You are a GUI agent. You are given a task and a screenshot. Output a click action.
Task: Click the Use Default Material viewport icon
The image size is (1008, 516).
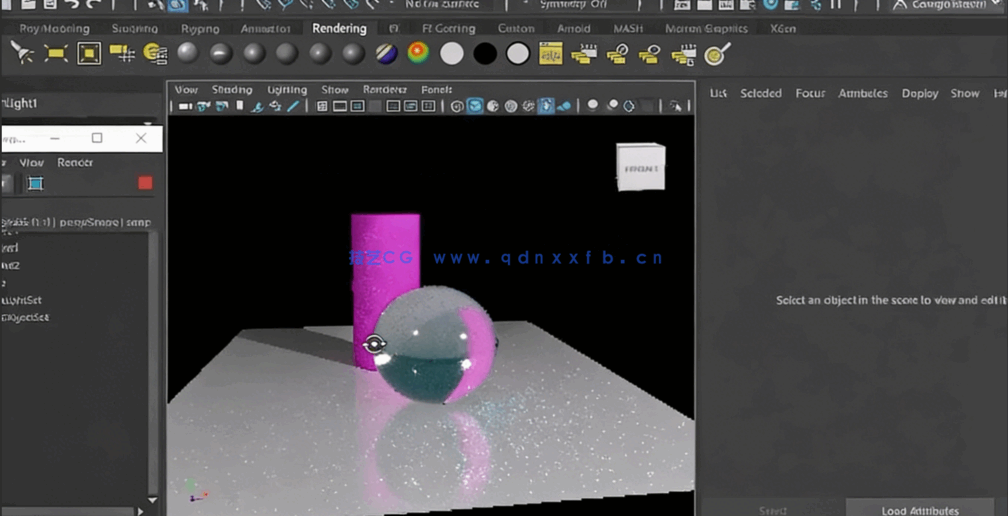coord(493,107)
